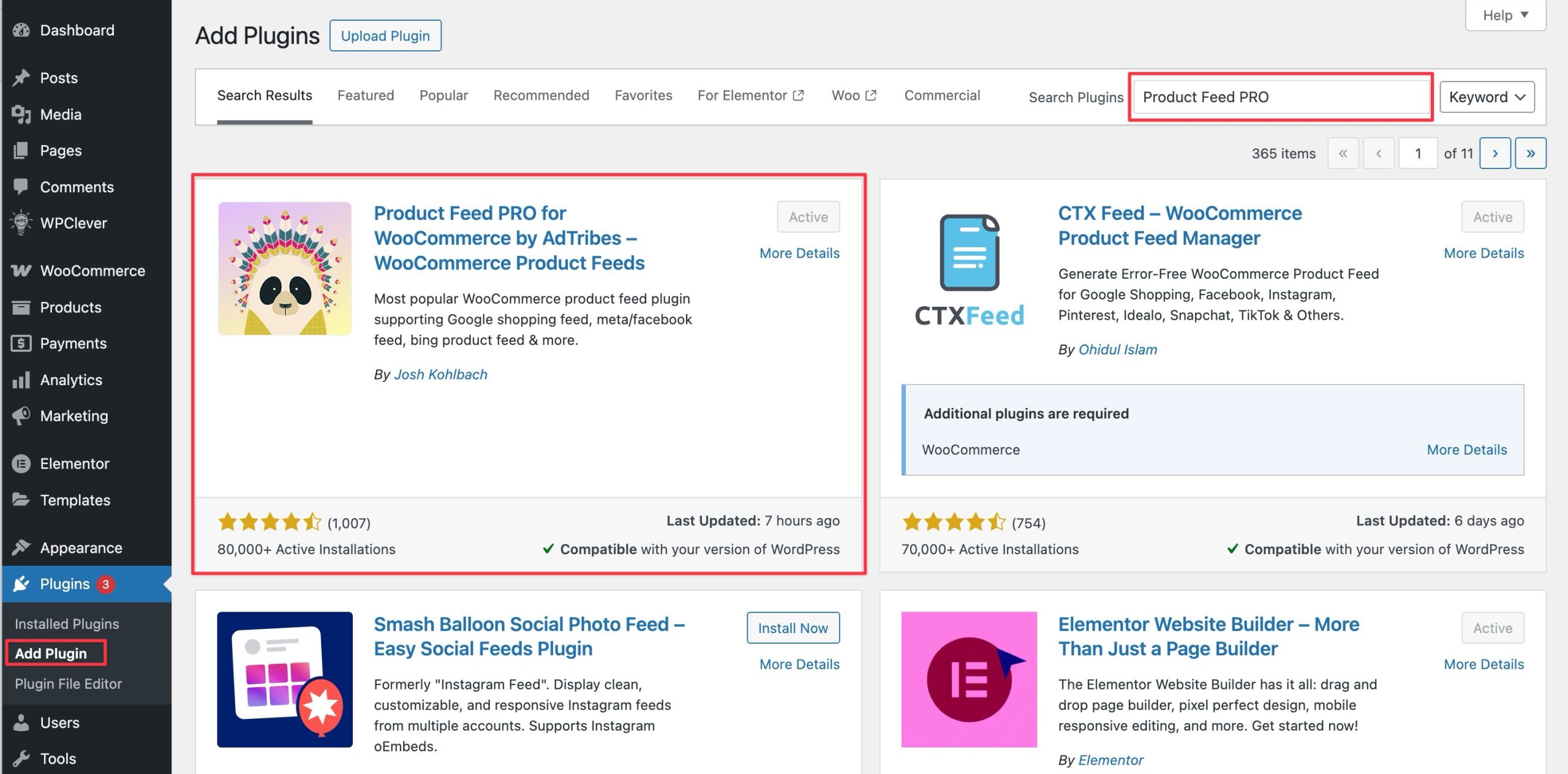Click the Comments speech bubble icon

21,187
